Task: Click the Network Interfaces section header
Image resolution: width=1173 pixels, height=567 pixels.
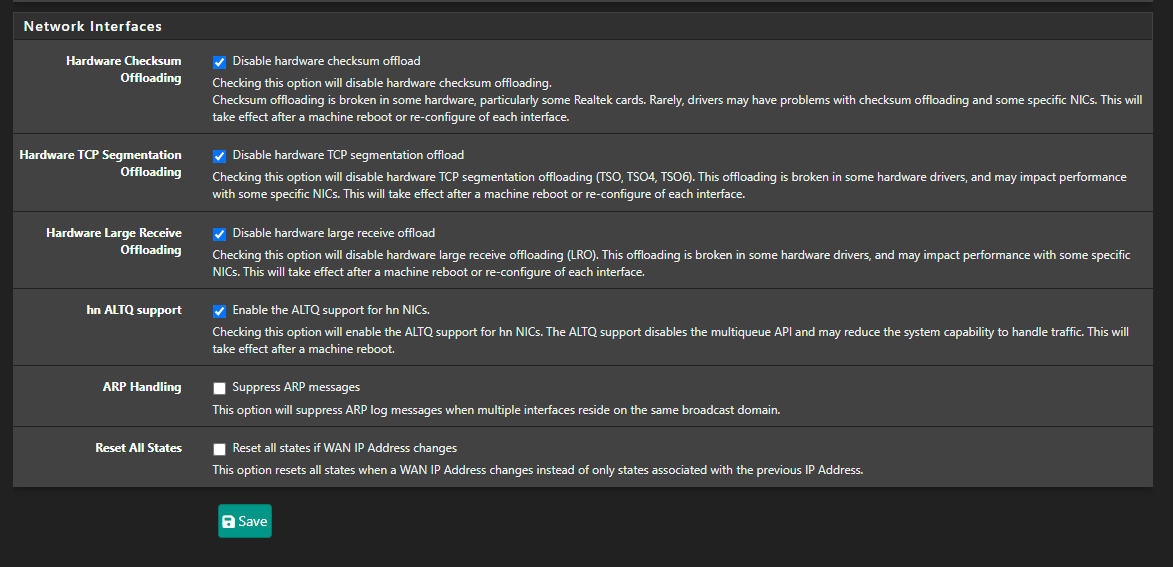Action: (x=93, y=26)
